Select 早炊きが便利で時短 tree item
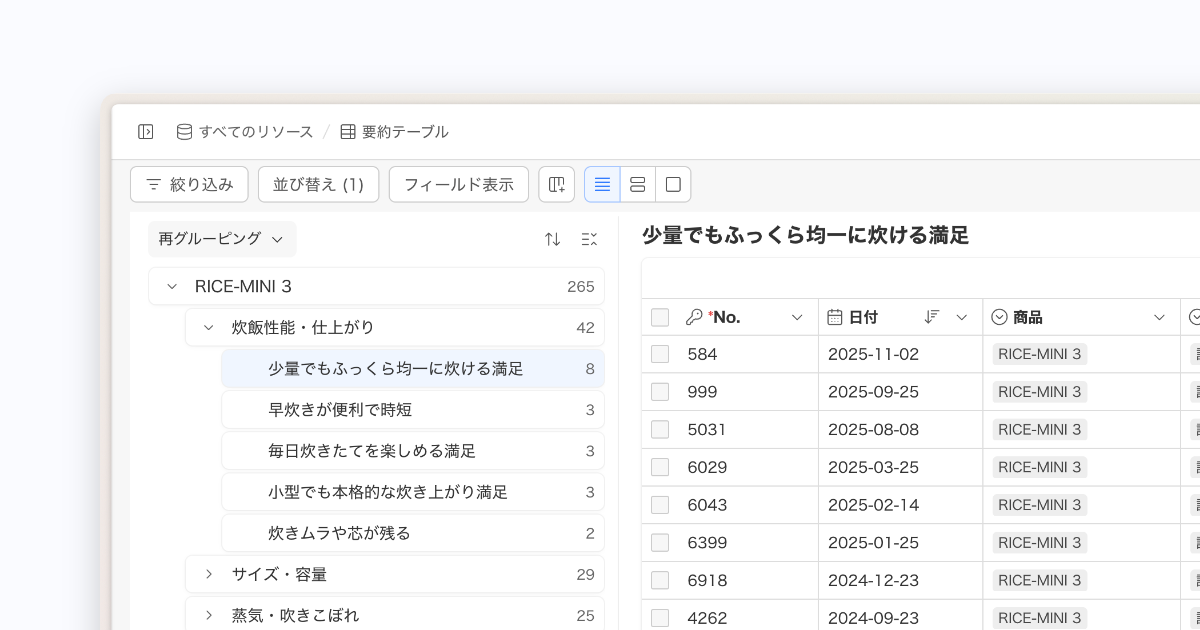 point(413,409)
